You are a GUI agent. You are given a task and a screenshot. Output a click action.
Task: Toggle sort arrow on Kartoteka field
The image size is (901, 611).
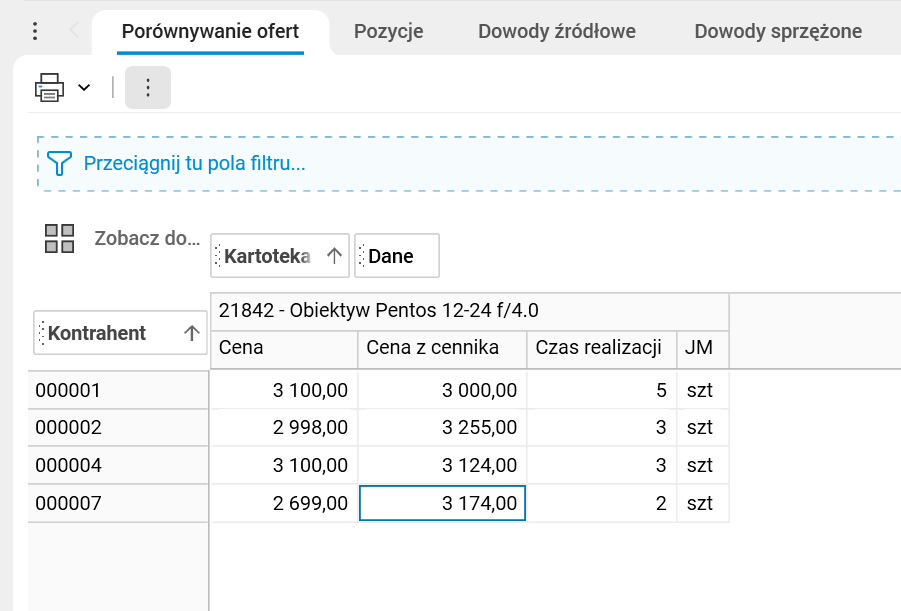[334, 256]
